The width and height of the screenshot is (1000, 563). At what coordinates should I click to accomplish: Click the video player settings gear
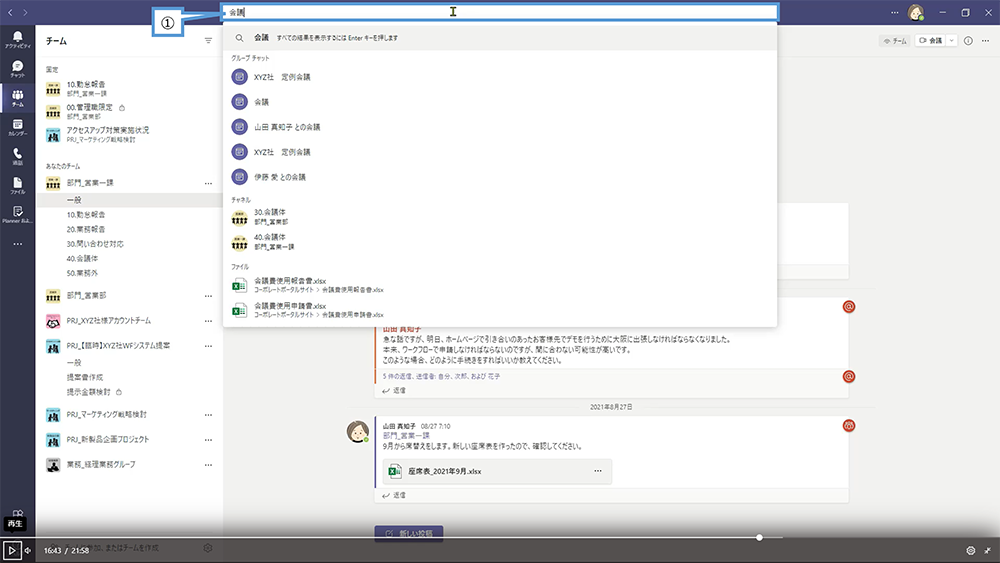tap(971, 550)
